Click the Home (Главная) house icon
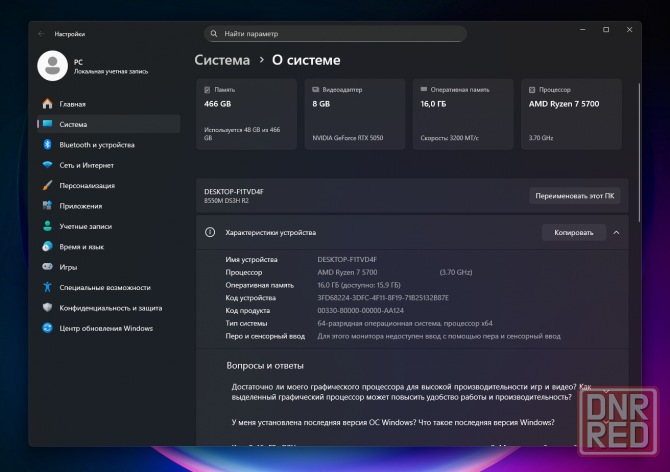This screenshot has width=670, height=472. [x=47, y=104]
